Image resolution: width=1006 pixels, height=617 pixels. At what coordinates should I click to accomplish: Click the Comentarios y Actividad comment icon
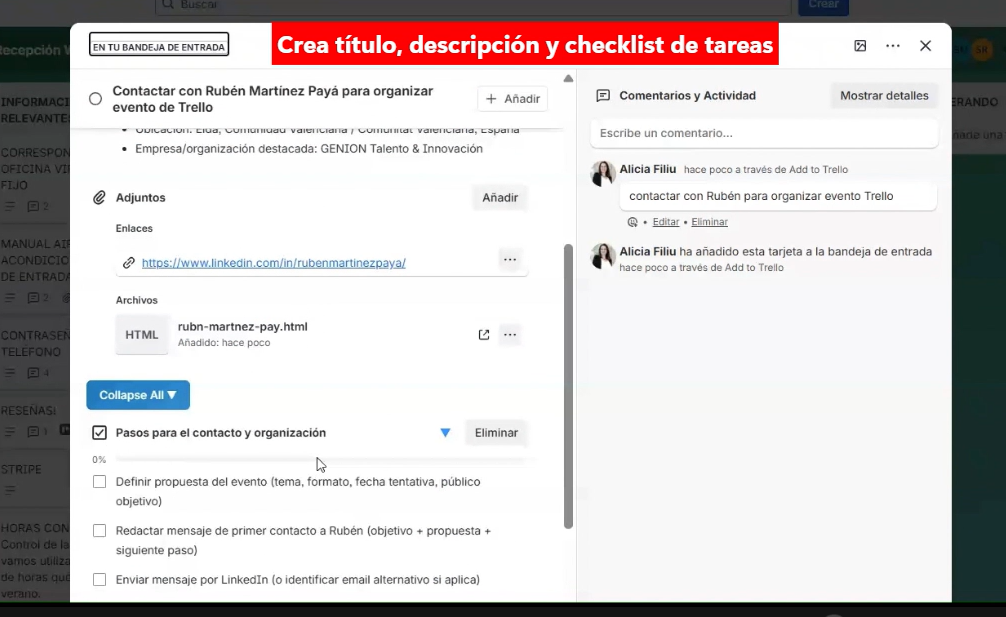click(603, 96)
